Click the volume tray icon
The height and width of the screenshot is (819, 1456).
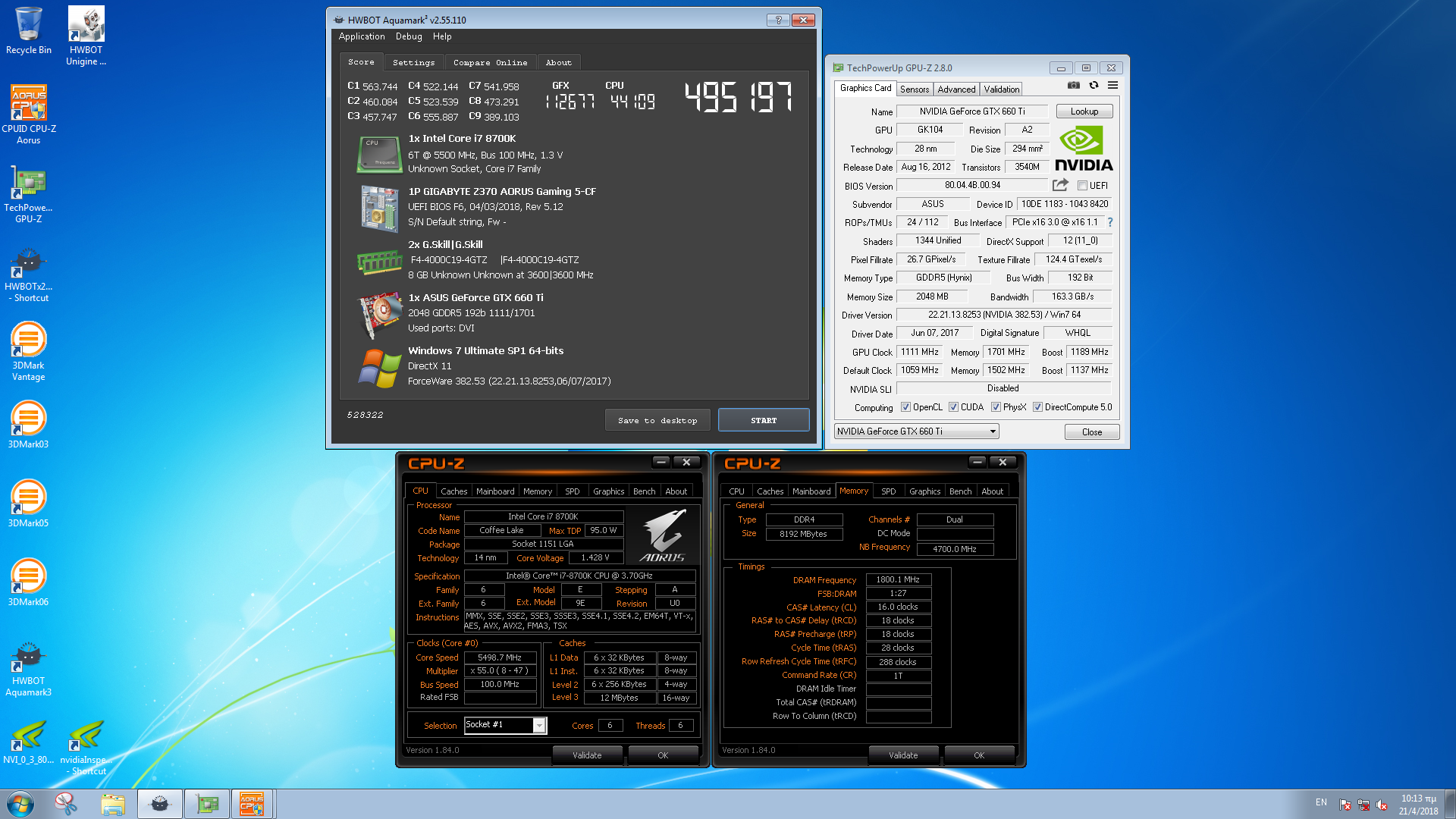click(x=1381, y=805)
